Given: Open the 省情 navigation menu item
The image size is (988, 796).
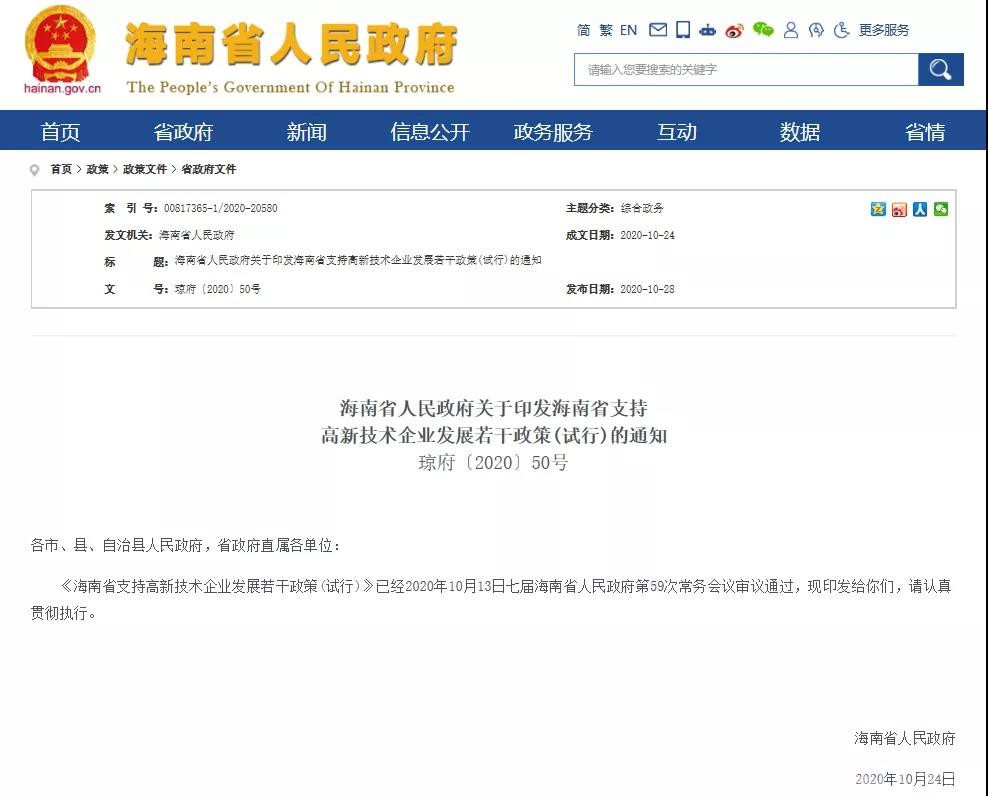Looking at the screenshot, I should (x=924, y=132).
